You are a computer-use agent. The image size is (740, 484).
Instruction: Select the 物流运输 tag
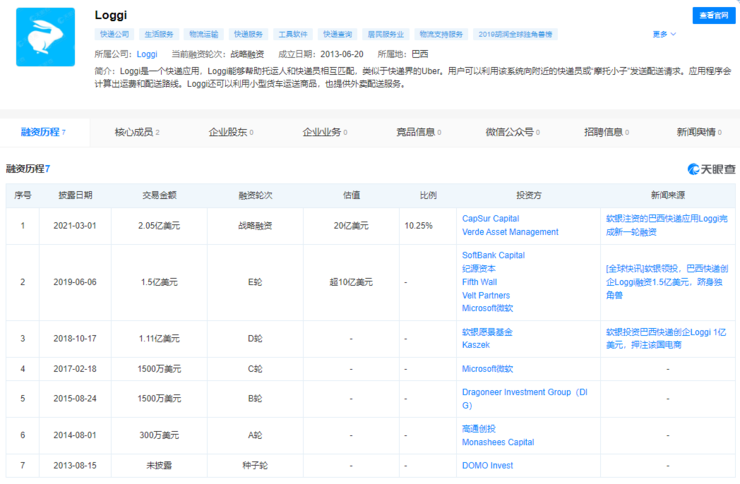coord(204,34)
